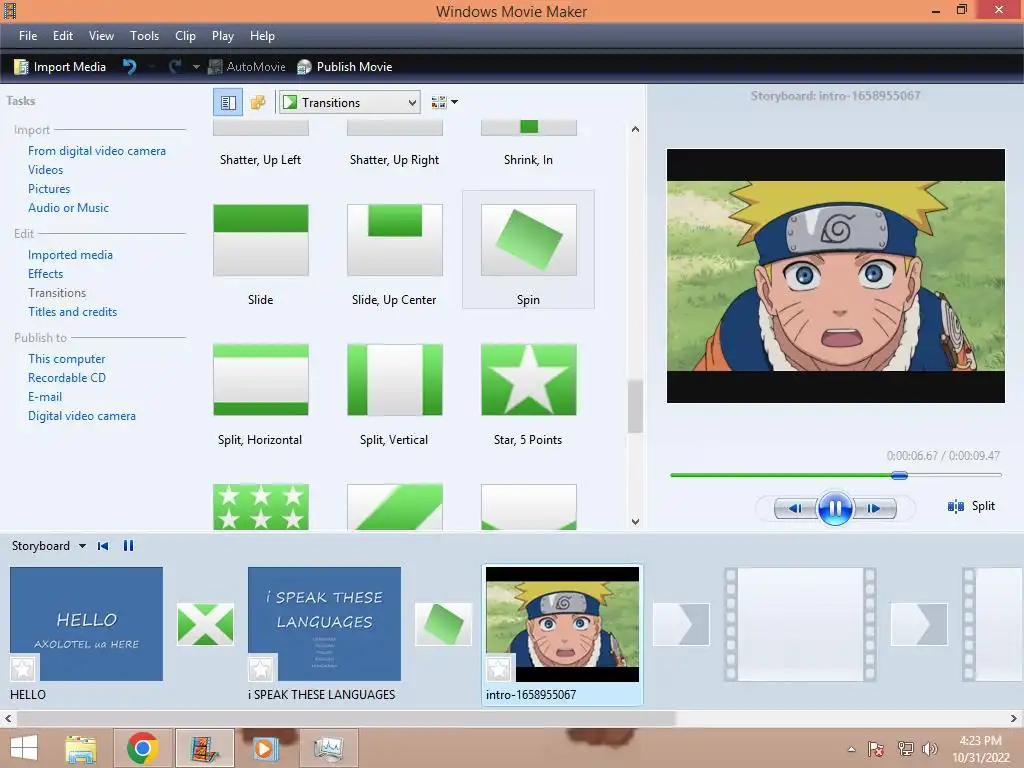This screenshot has width=1024, height=768.
Task: Open the Edit menu
Action: (x=63, y=36)
